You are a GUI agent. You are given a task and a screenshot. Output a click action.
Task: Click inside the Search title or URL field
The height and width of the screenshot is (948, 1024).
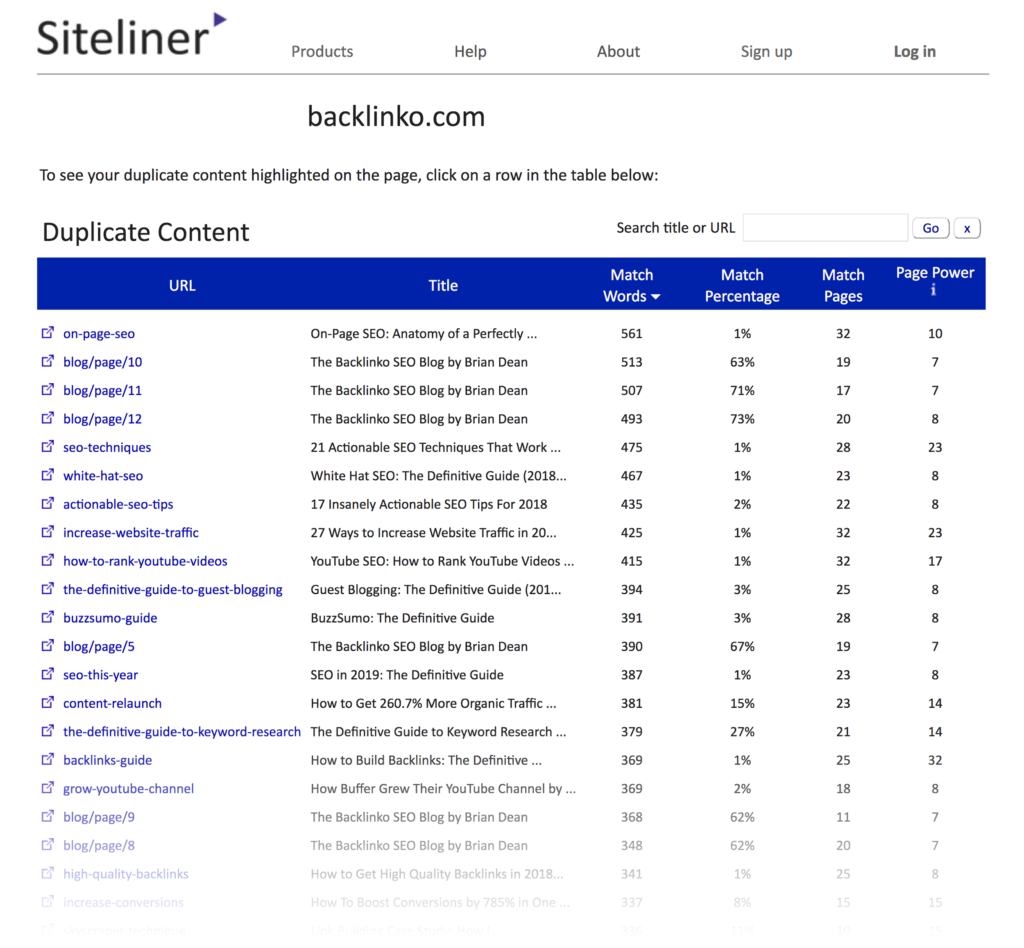[825, 228]
